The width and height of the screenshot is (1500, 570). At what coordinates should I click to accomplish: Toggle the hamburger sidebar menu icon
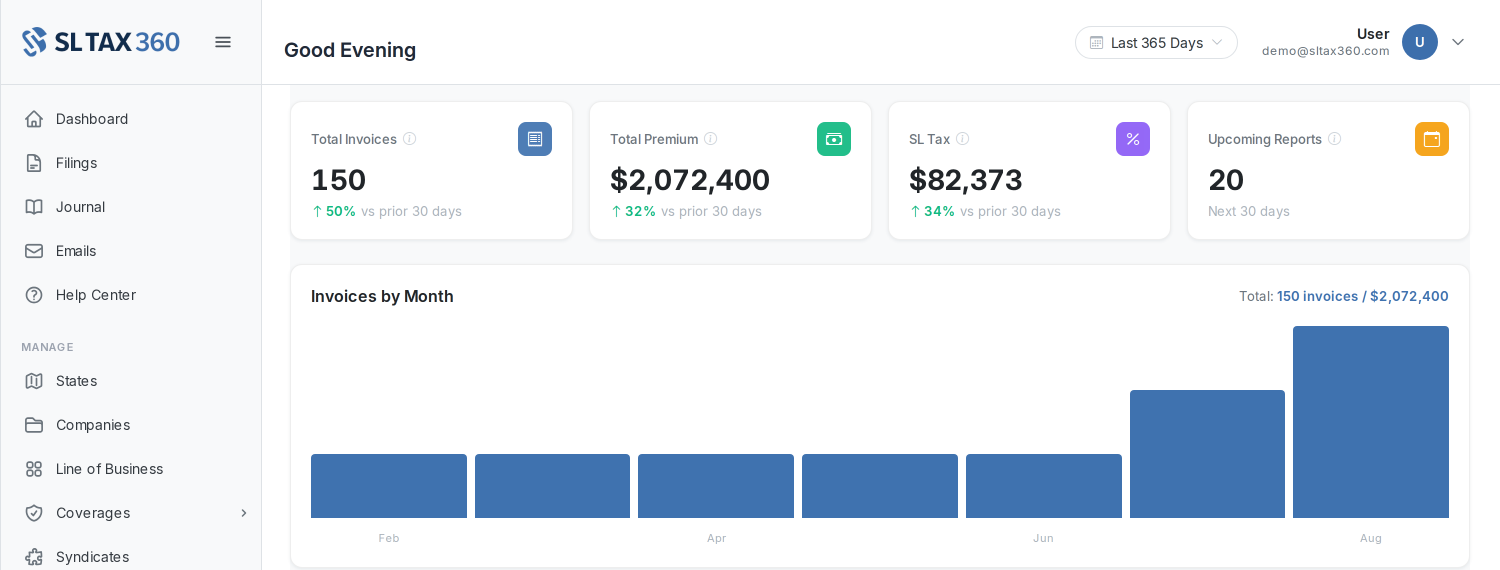coord(223,42)
